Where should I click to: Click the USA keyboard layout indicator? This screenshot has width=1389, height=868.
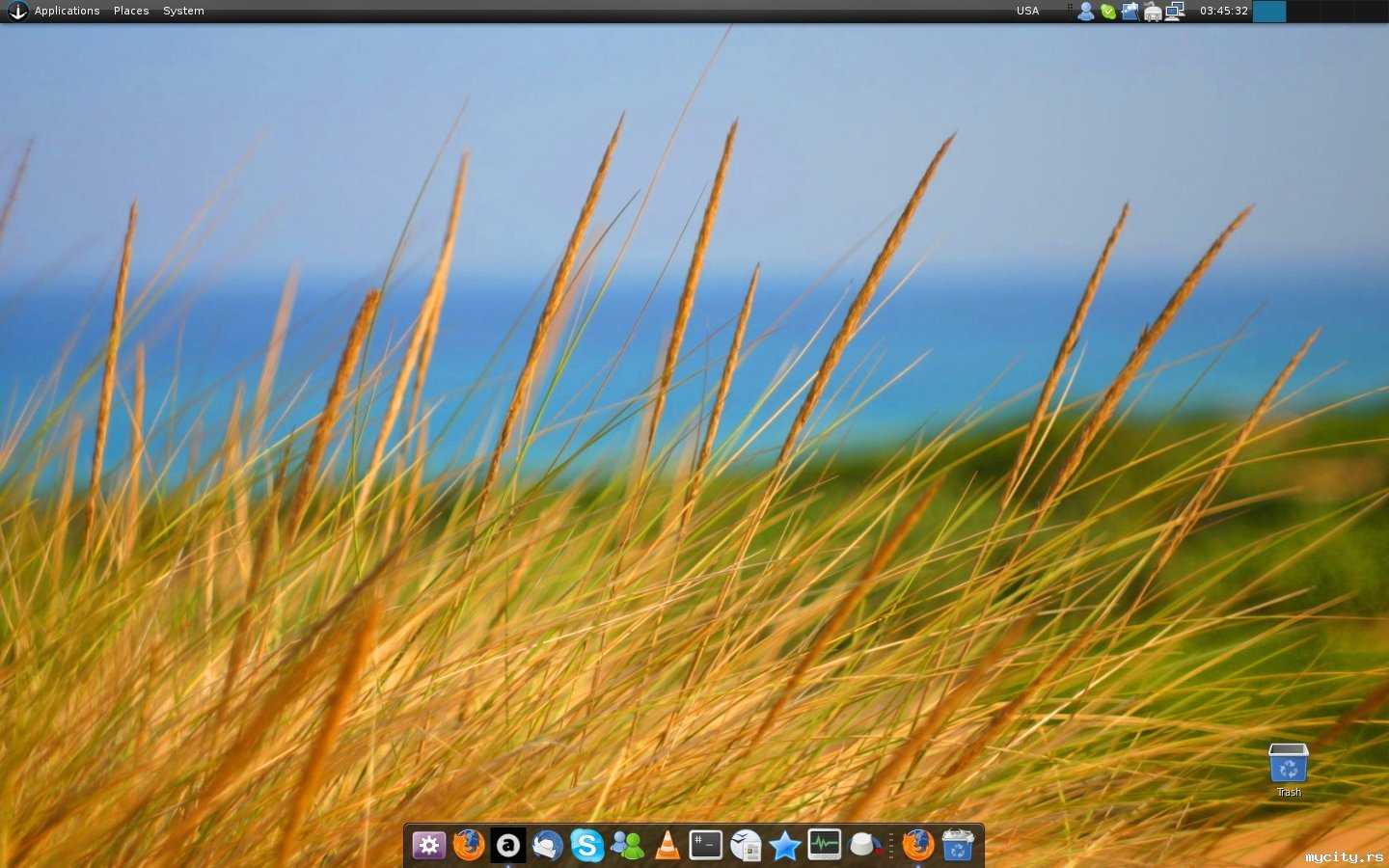pyautogui.click(x=1027, y=11)
